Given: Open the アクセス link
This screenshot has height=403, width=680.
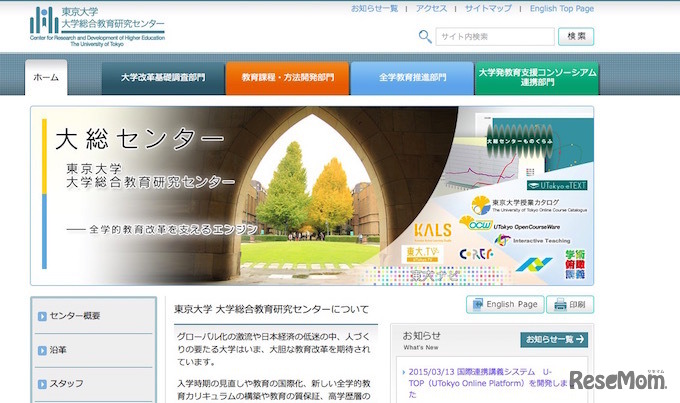Looking at the screenshot, I should click(431, 9).
